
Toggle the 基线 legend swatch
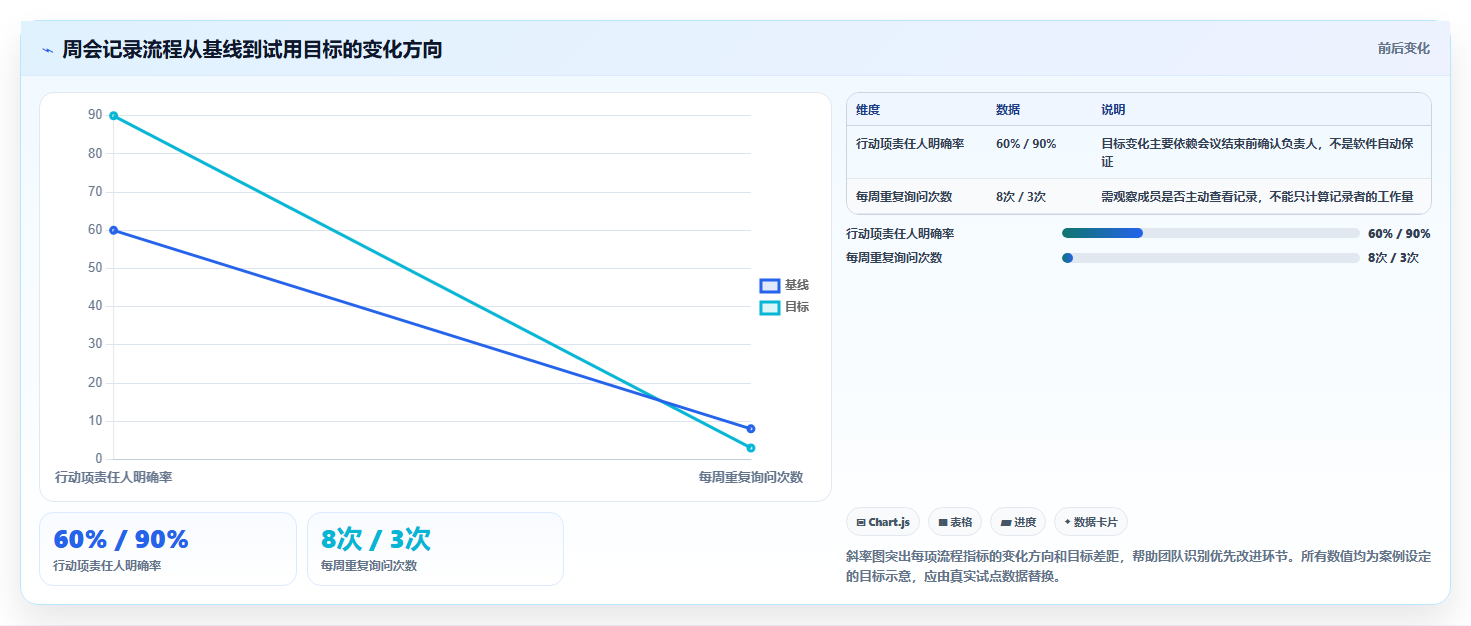point(769,286)
